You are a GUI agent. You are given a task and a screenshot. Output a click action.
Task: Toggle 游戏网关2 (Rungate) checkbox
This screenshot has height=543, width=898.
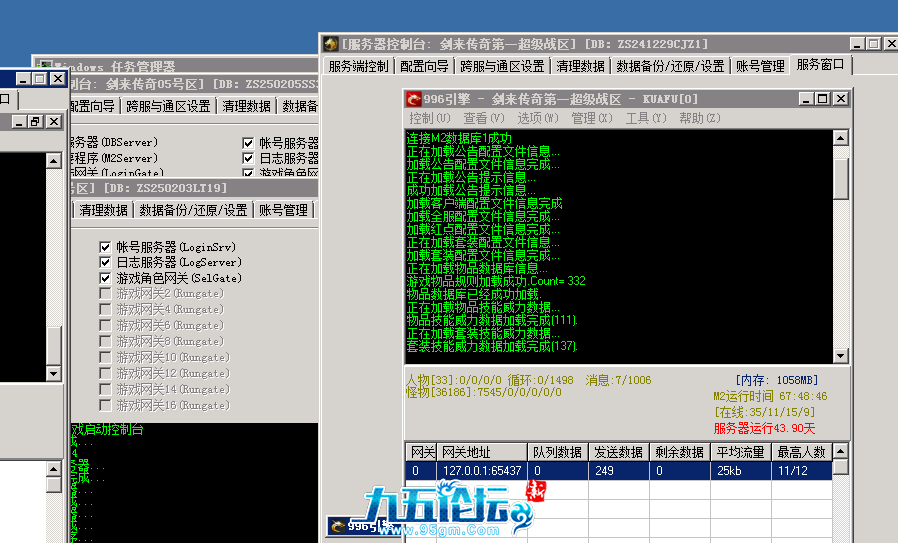point(105,293)
